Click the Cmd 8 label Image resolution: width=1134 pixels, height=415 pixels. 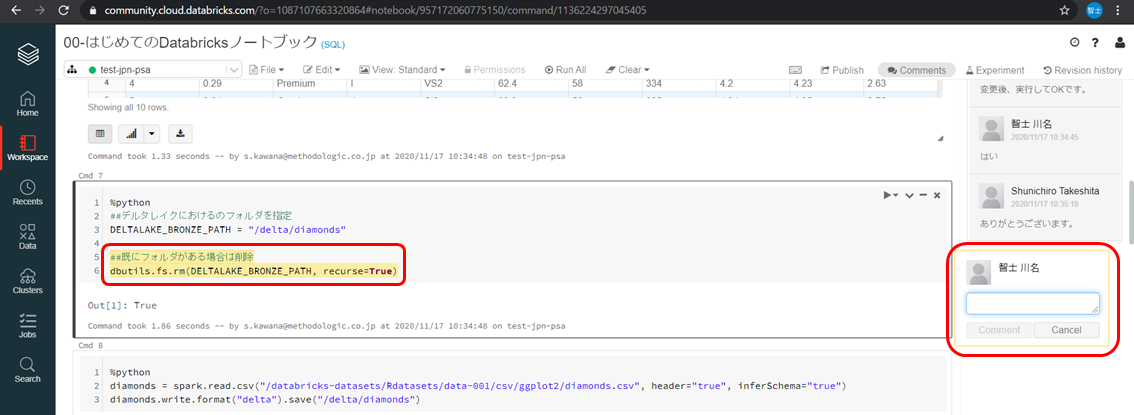tap(90, 346)
